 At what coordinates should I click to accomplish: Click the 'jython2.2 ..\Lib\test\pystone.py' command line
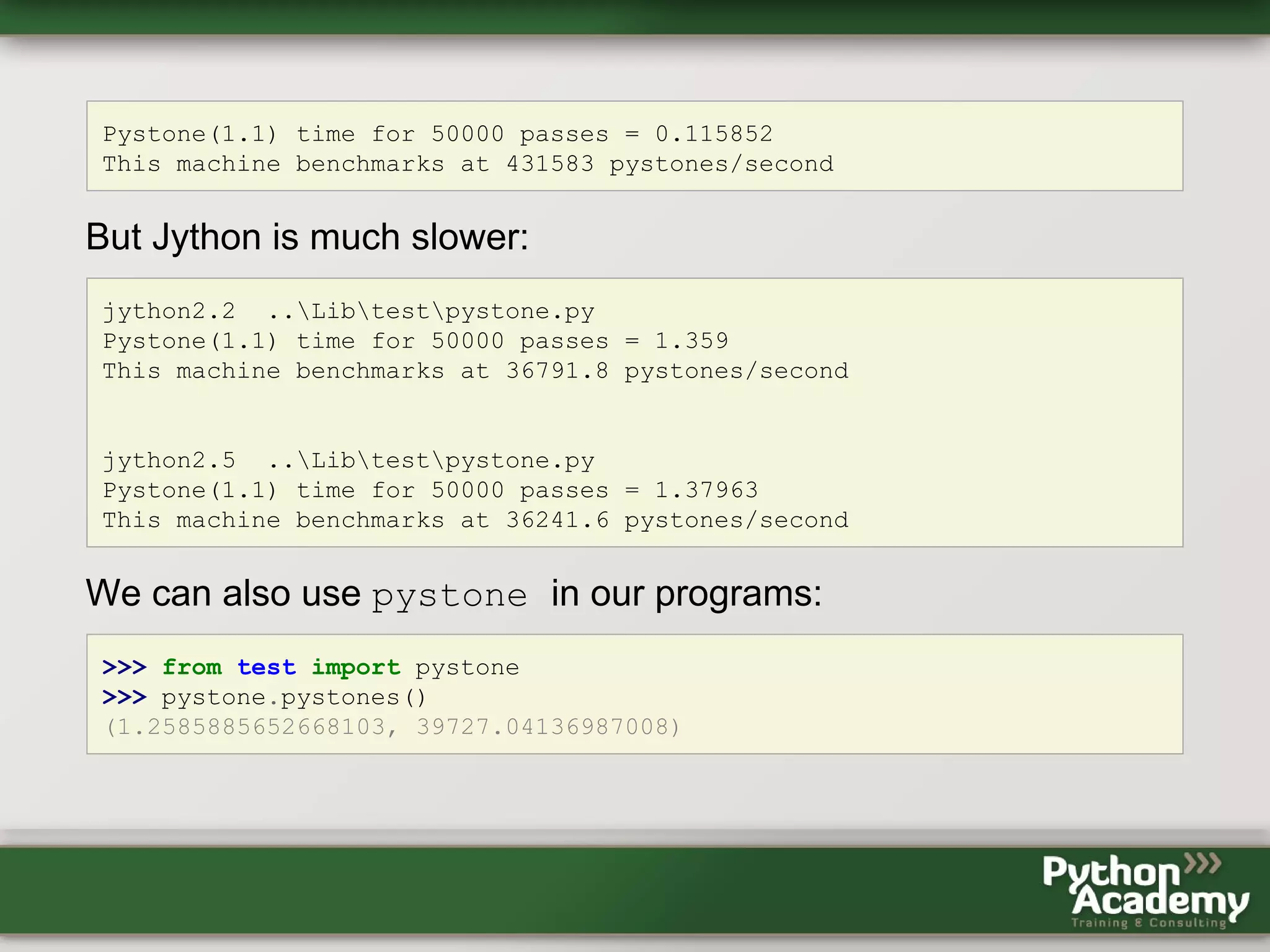click(349, 311)
